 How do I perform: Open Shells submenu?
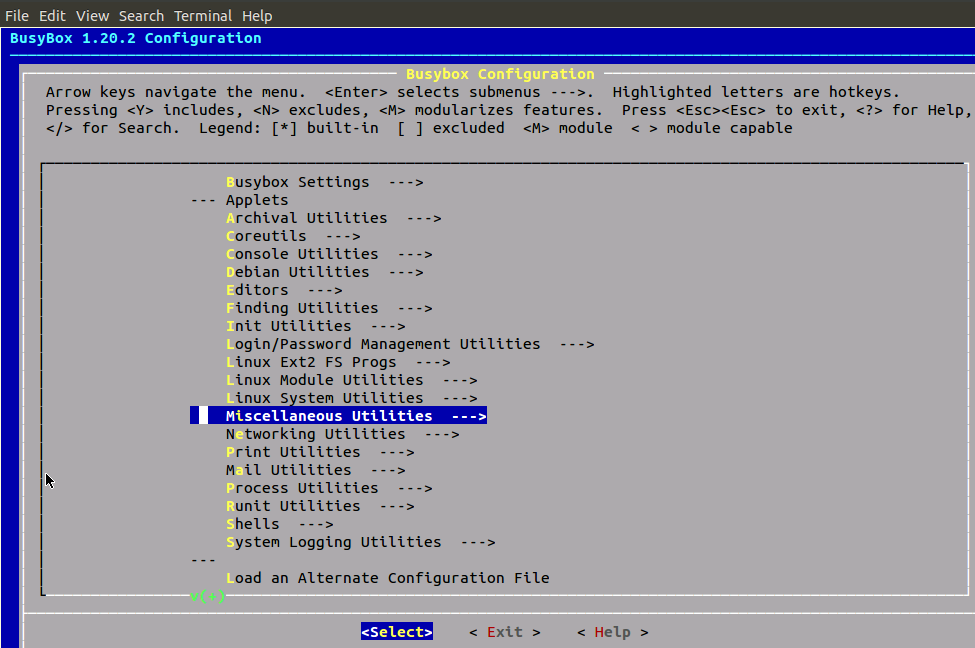[279, 524]
